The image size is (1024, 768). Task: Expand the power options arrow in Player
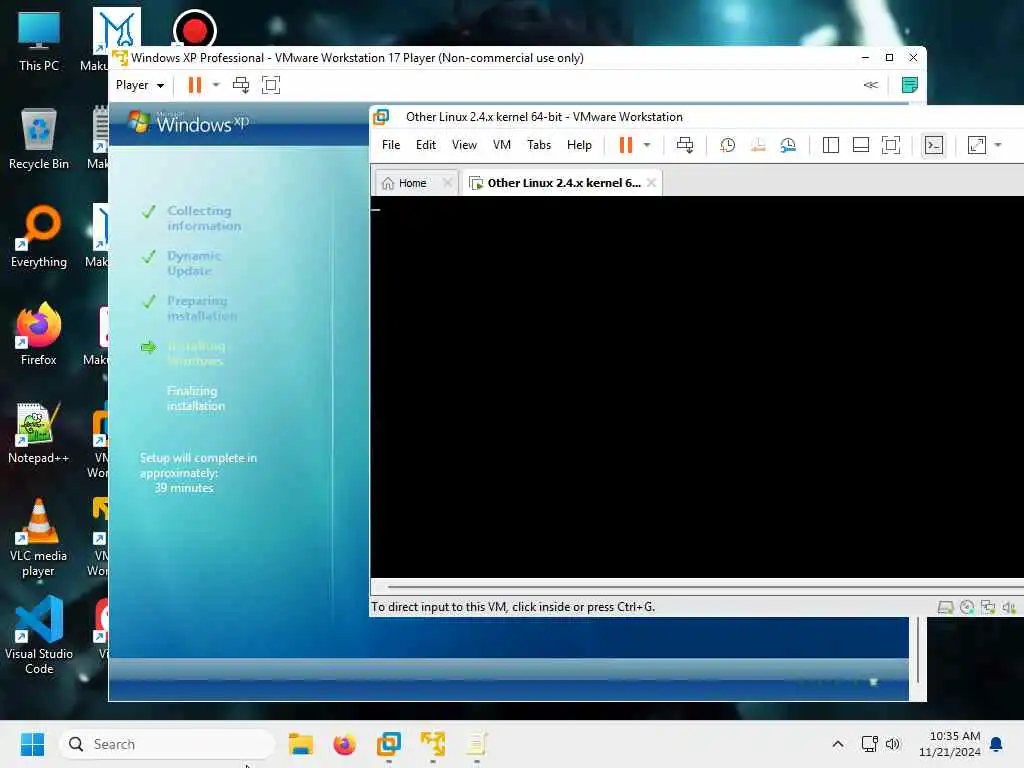tap(216, 85)
